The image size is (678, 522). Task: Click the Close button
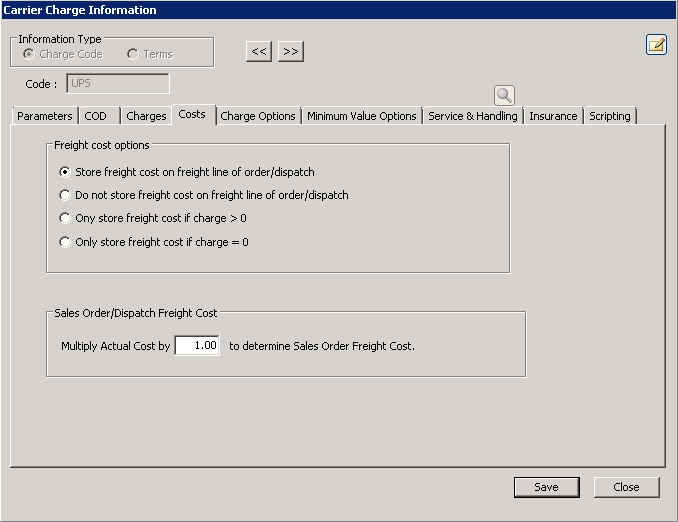click(626, 487)
